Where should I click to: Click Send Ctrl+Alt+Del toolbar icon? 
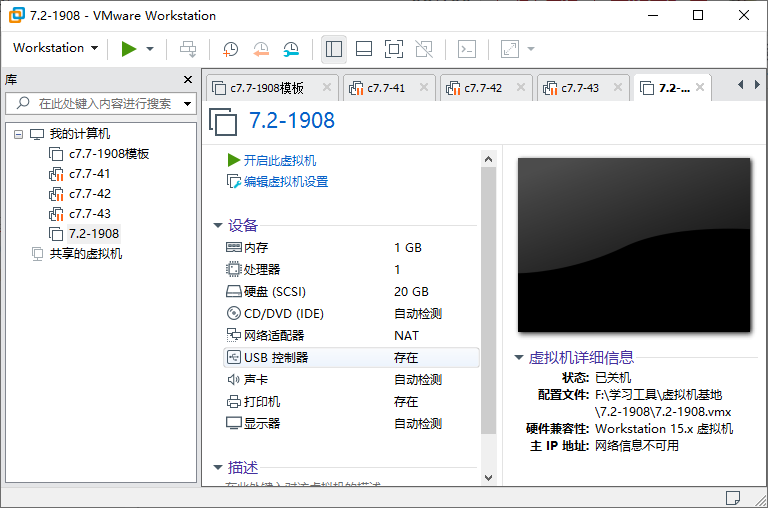188,48
